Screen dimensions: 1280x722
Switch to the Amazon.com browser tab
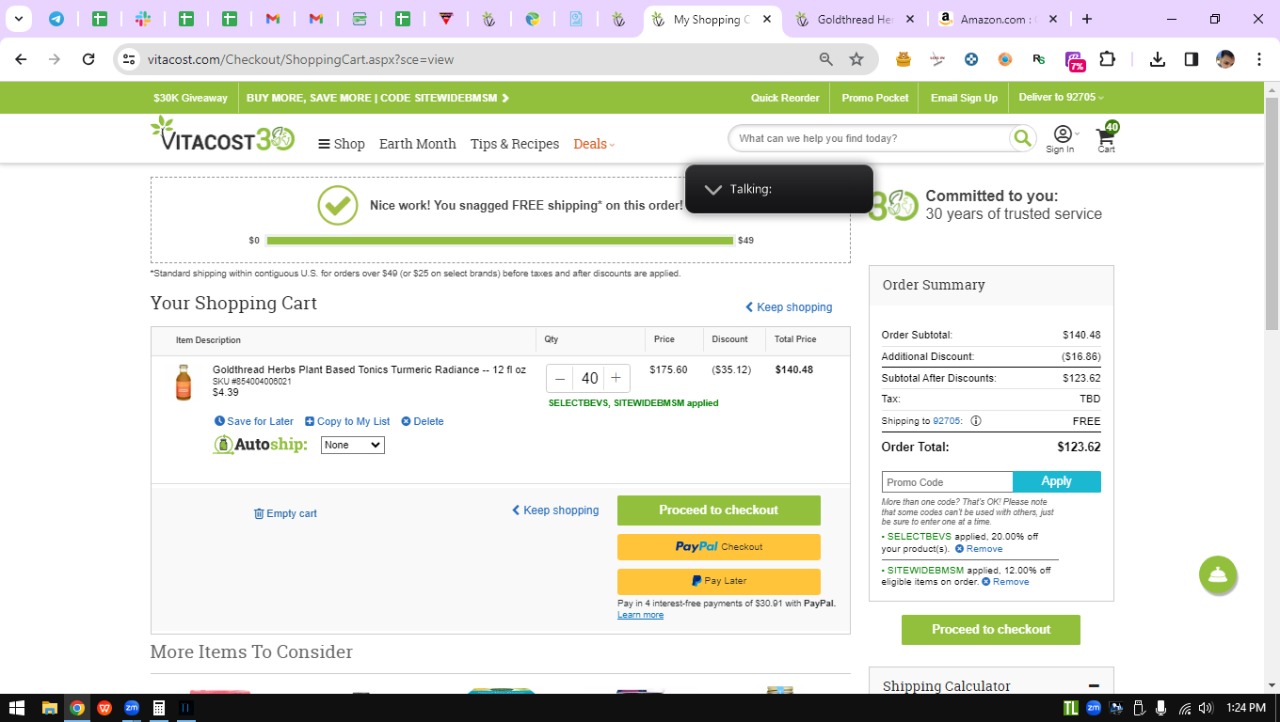(x=997, y=19)
